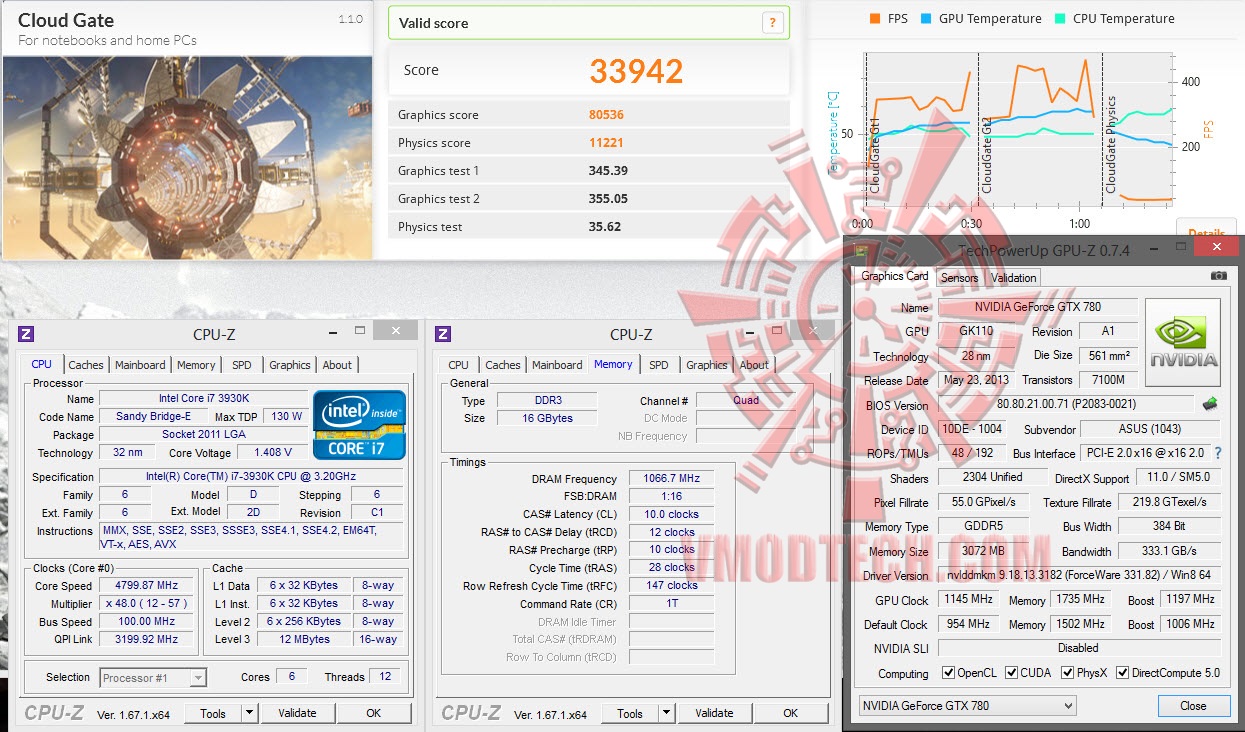Click the Physics score 11221 value
This screenshot has width=1245, height=732.
(x=606, y=143)
